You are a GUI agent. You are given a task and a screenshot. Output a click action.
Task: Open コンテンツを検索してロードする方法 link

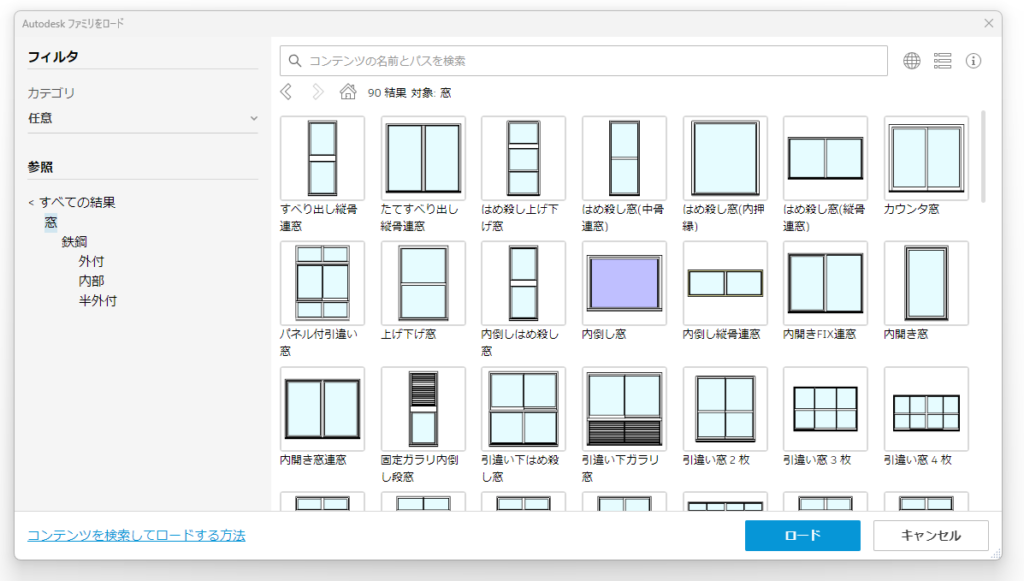pos(136,535)
